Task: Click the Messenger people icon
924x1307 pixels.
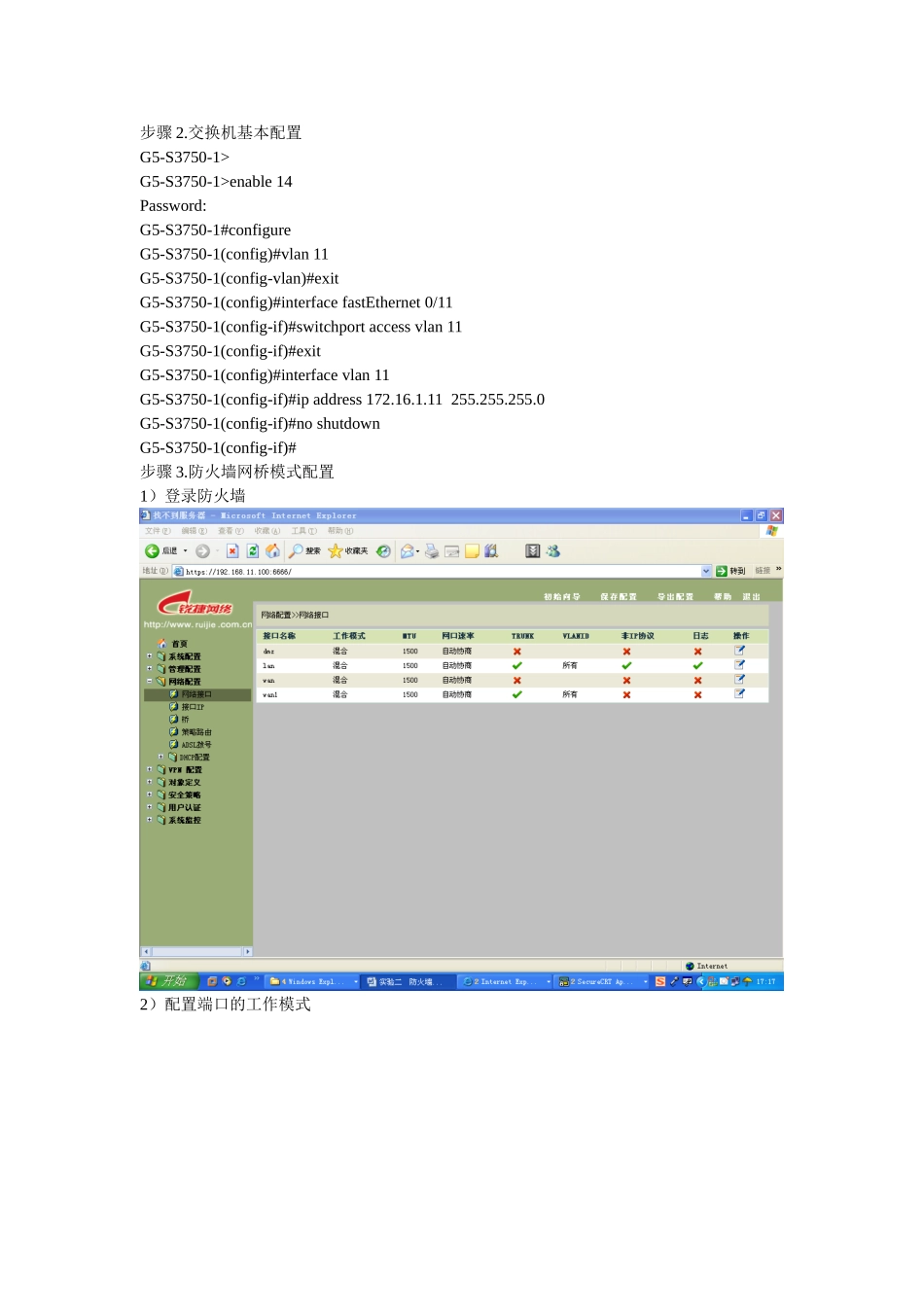Action: pos(553,551)
